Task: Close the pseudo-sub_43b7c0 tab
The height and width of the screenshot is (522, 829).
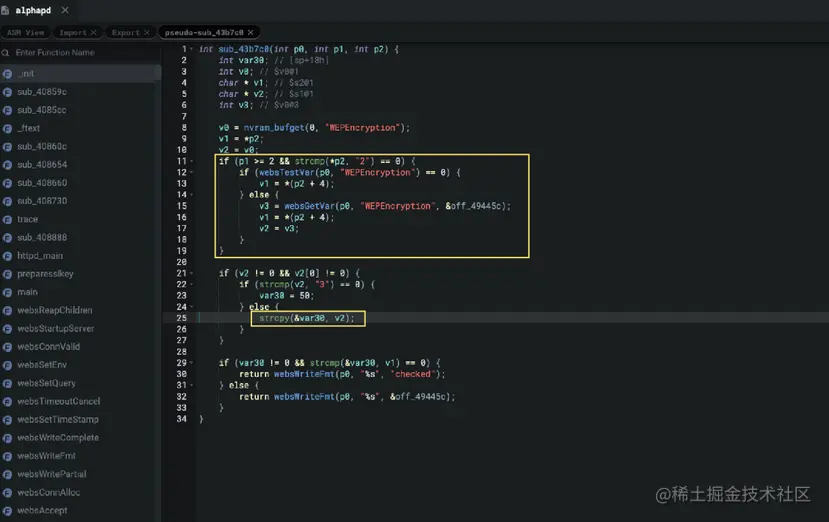Action: (251, 33)
